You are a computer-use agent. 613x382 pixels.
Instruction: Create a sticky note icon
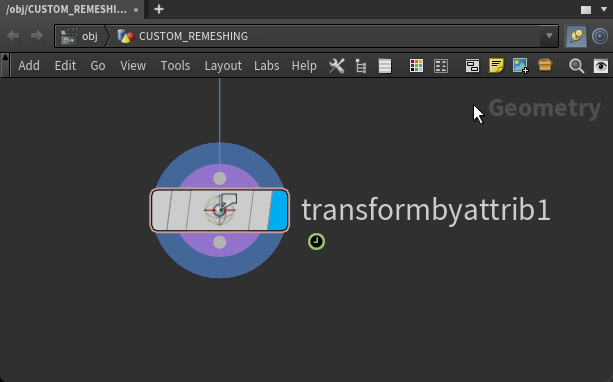(x=496, y=65)
